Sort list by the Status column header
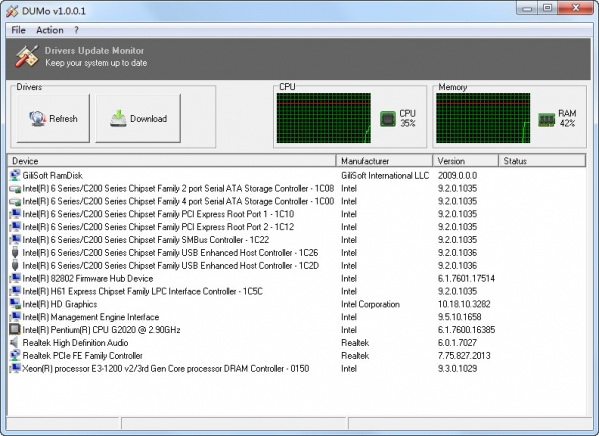 (x=542, y=161)
